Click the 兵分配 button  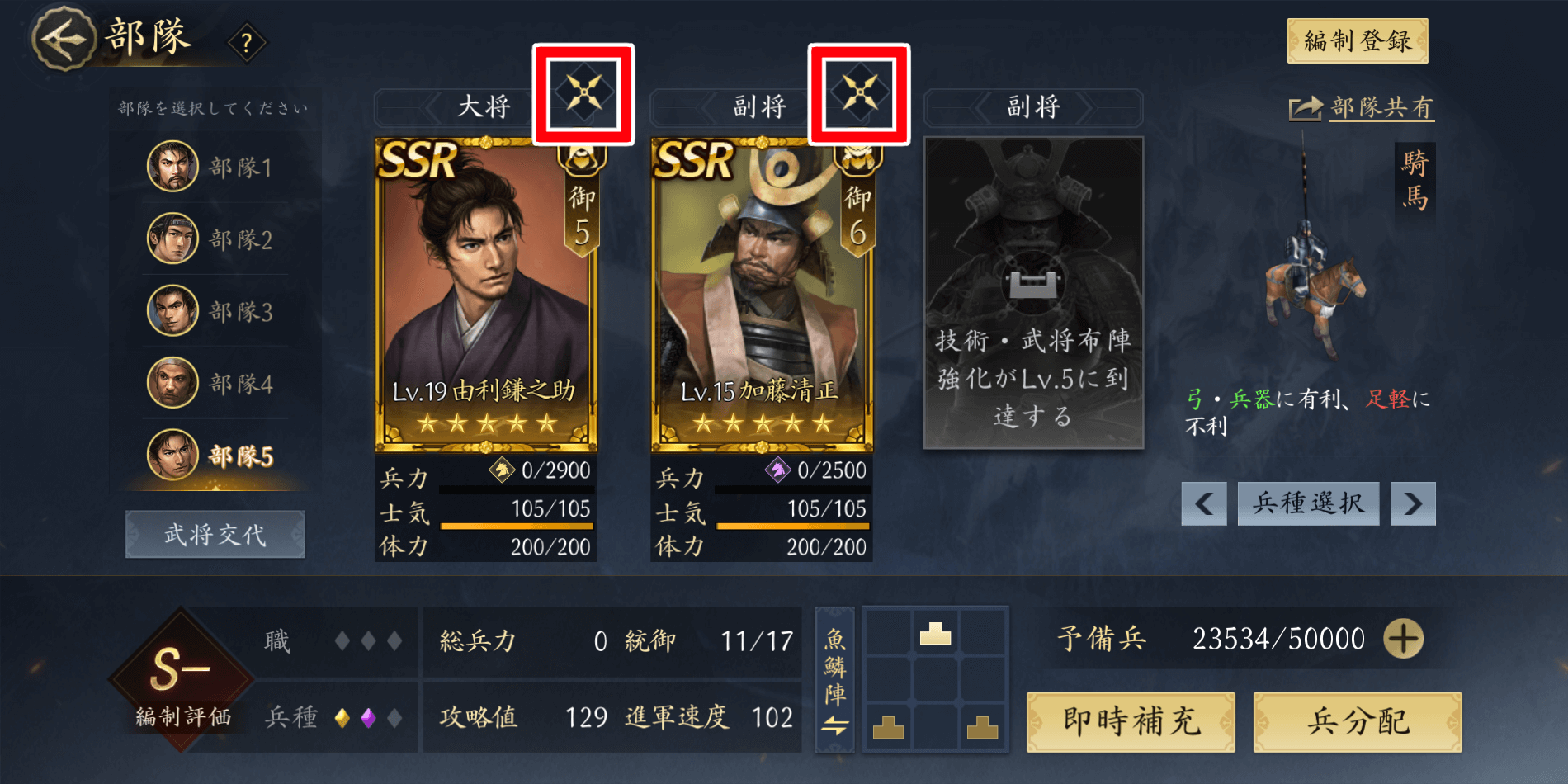(1358, 722)
